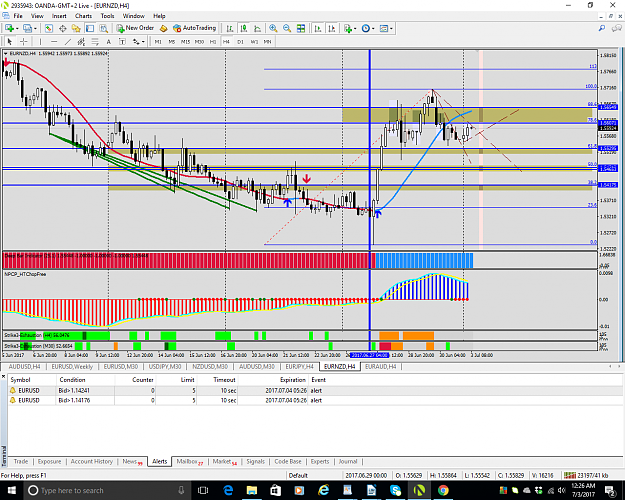Image resolution: width=625 pixels, height=500 pixels.
Task: Toggle the Navigator star-folder icon
Action: [x=76, y=28]
